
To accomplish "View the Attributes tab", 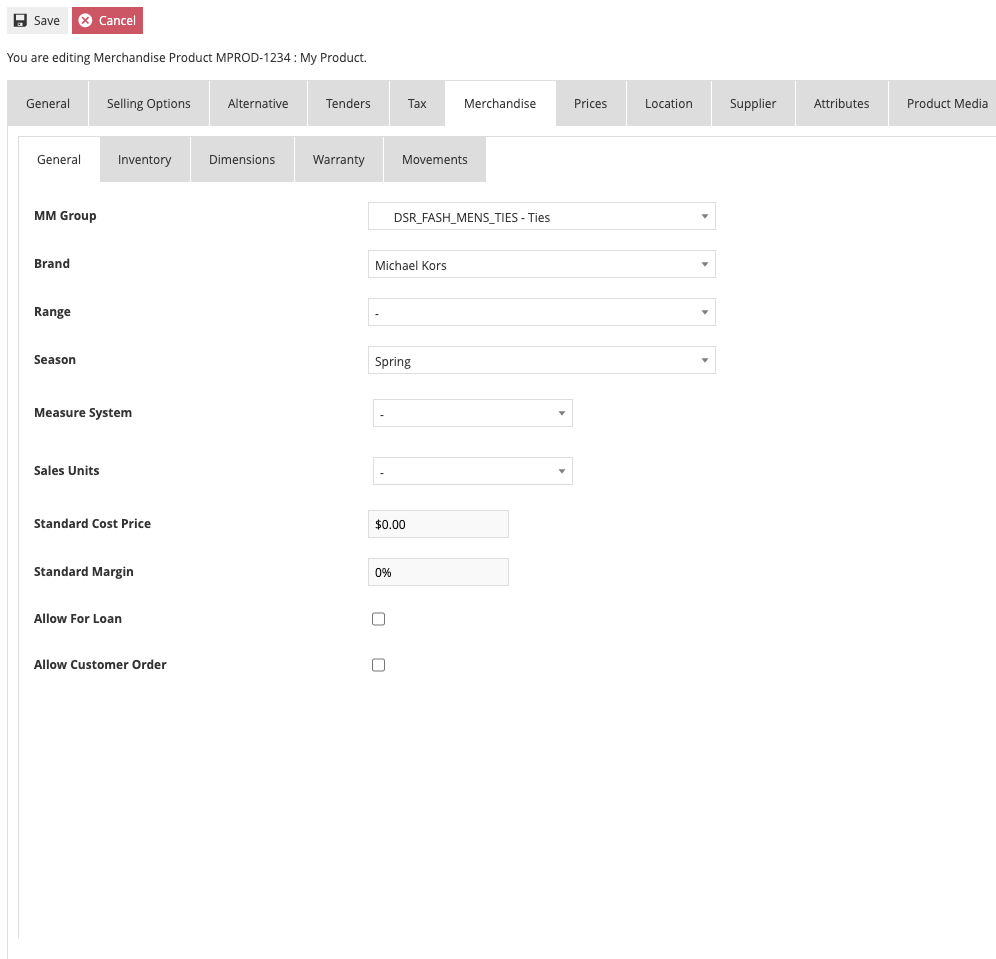I will (x=842, y=104).
